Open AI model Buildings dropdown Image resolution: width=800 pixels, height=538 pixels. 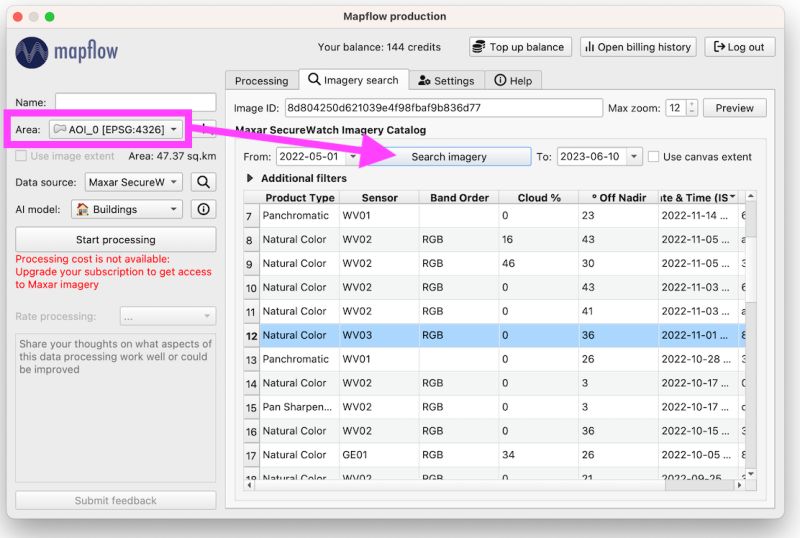click(127, 209)
